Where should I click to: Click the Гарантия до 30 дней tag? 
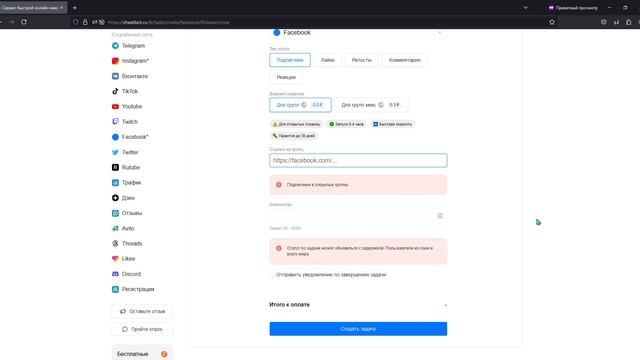coord(293,136)
